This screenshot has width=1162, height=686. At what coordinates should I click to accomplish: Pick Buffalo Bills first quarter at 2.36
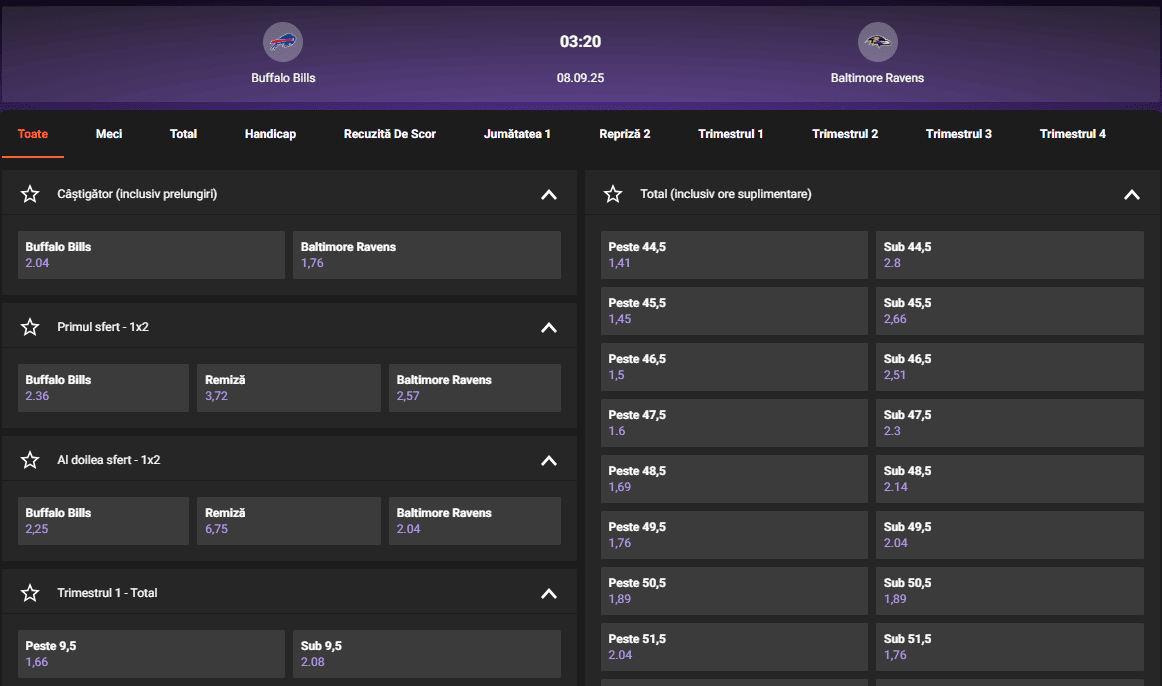coord(103,387)
